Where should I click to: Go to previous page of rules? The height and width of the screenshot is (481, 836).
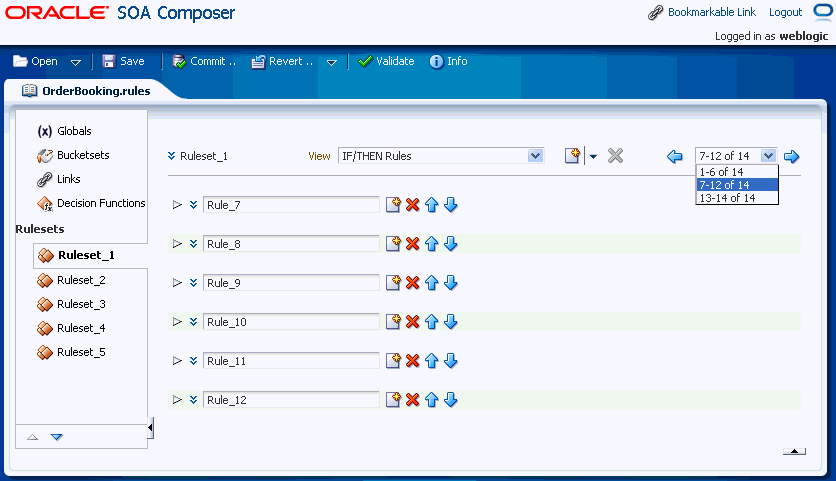pyautogui.click(x=674, y=156)
